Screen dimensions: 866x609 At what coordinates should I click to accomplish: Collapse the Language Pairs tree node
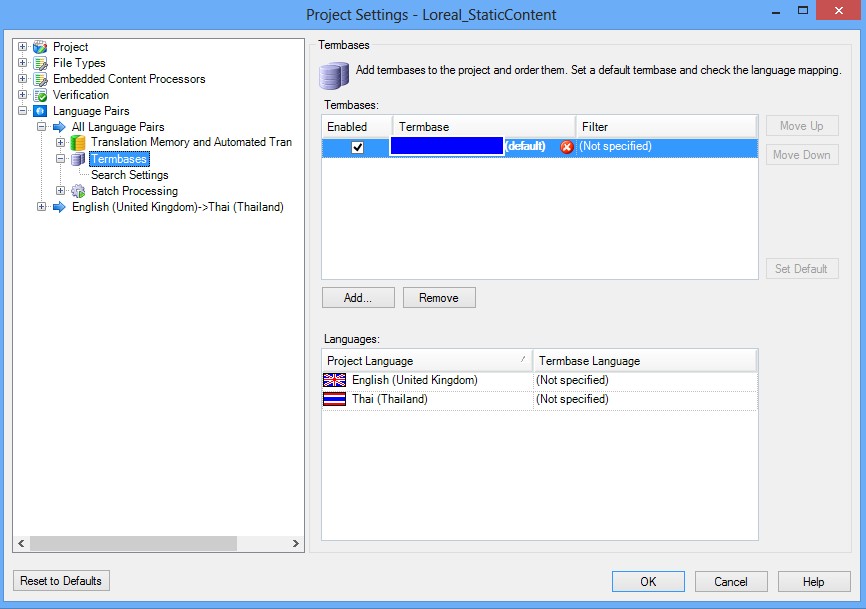pos(23,111)
